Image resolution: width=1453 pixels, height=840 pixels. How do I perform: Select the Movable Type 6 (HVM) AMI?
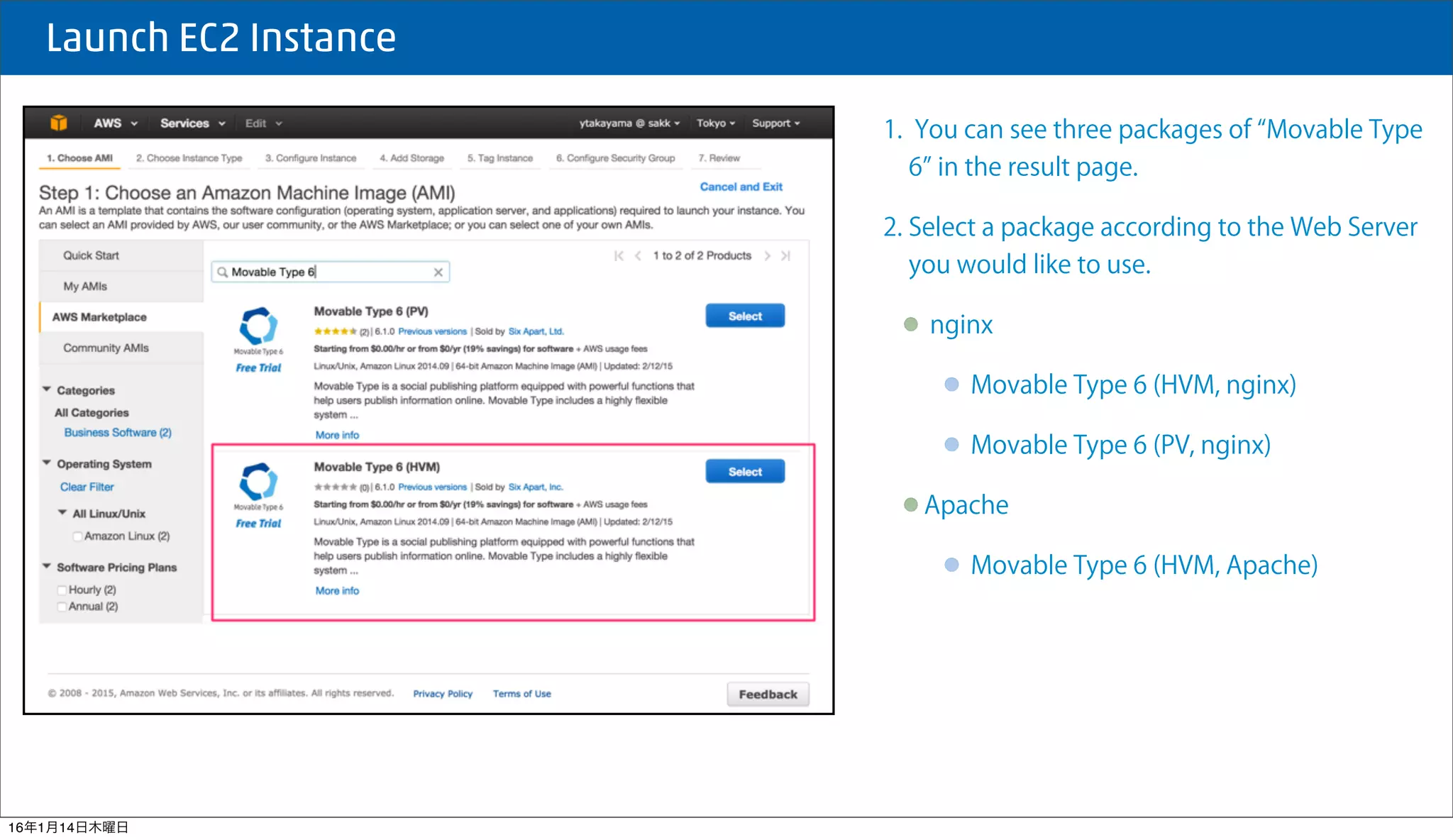(x=745, y=471)
